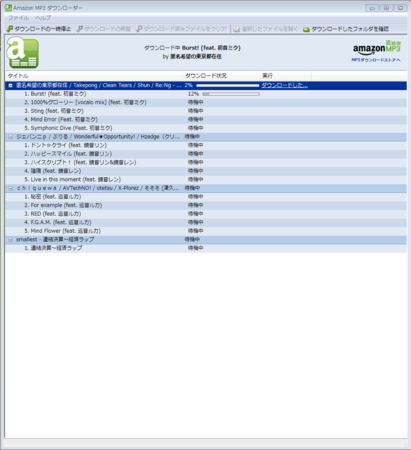Click the ダウンロードの再開 resume toolbar button

point(104,29)
